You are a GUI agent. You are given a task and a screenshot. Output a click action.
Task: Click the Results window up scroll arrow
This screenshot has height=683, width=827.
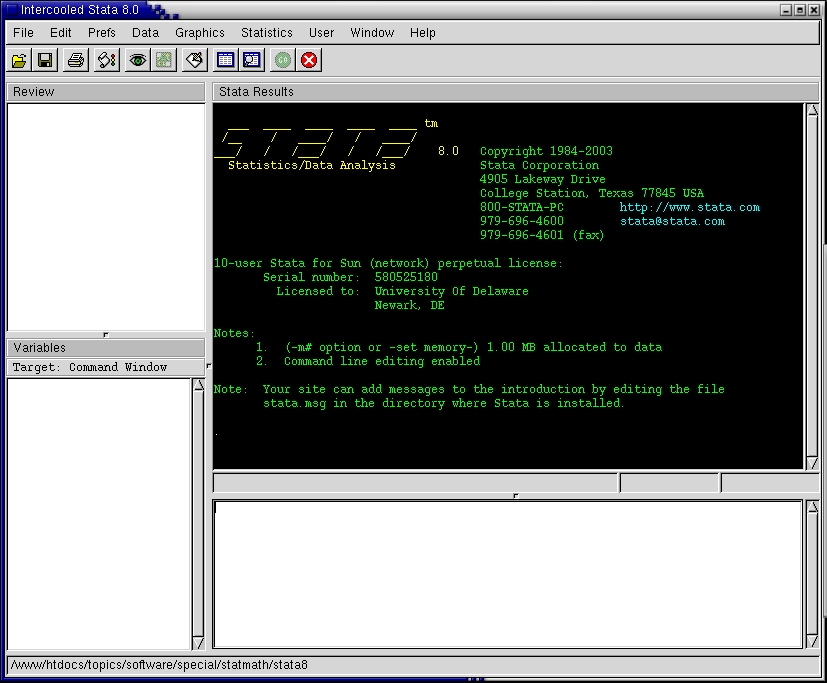[x=812, y=110]
